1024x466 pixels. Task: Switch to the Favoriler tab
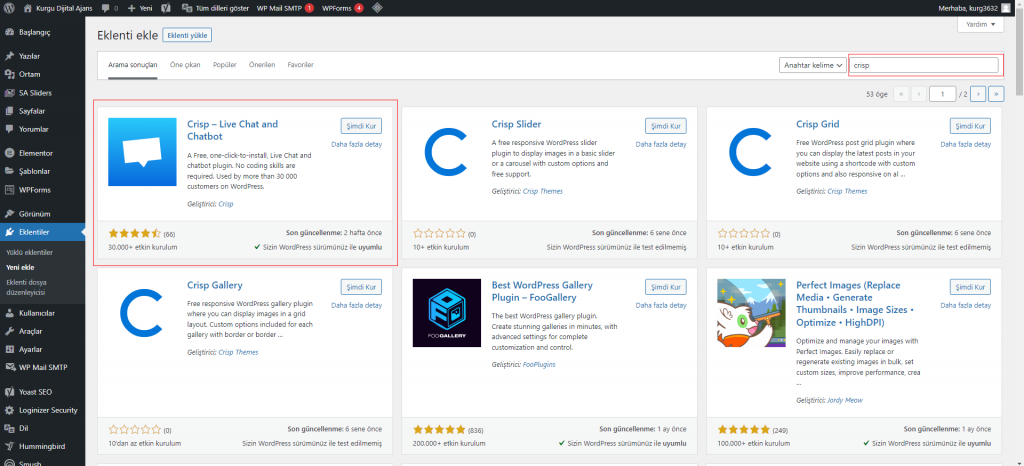300,65
